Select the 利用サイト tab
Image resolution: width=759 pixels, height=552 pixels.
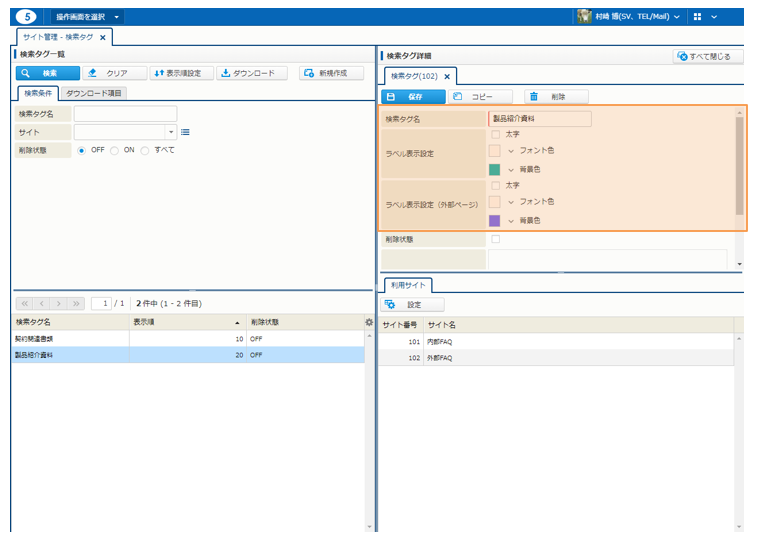(407, 285)
